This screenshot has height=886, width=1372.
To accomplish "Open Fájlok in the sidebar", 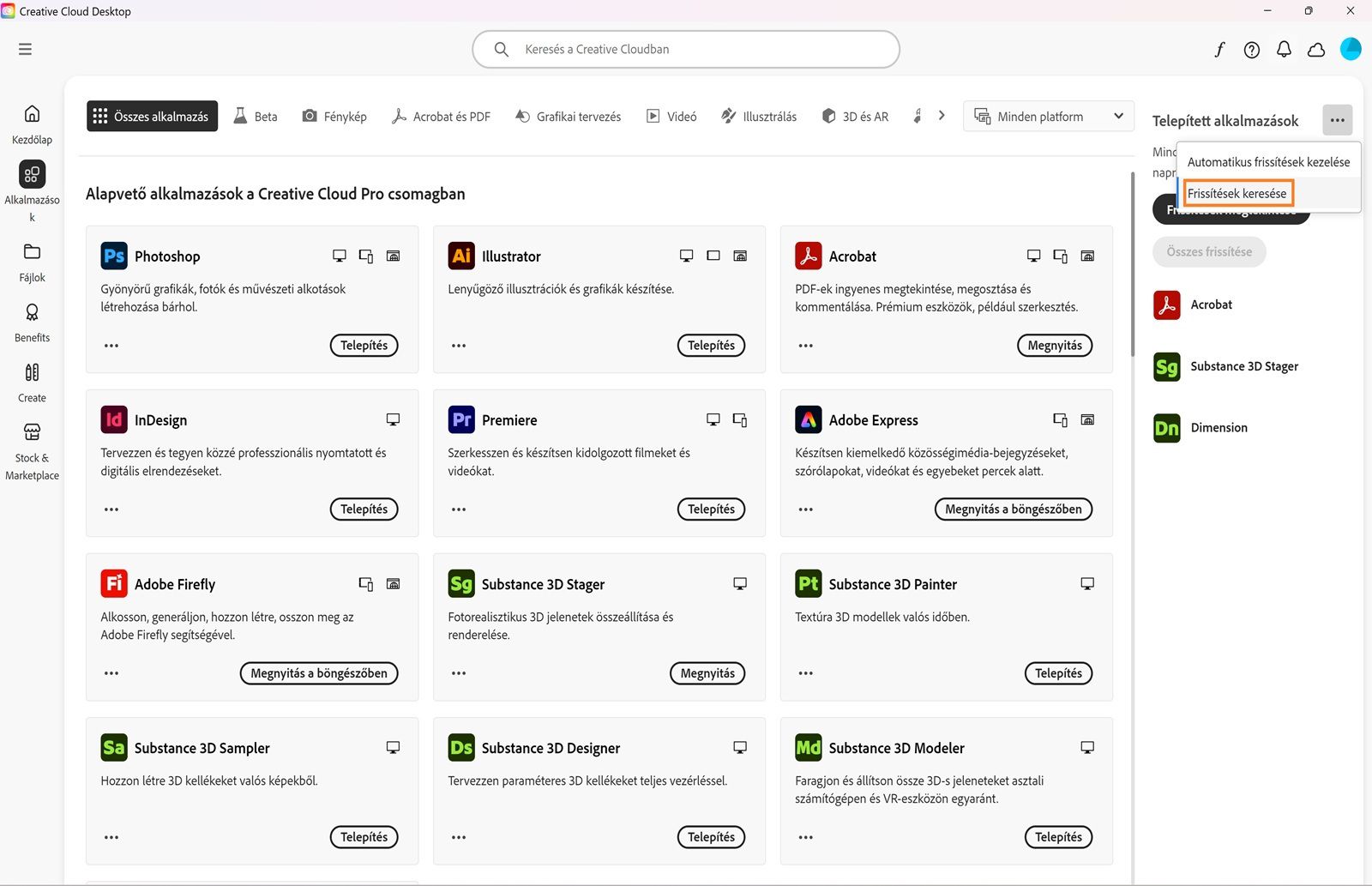I will (x=32, y=262).
